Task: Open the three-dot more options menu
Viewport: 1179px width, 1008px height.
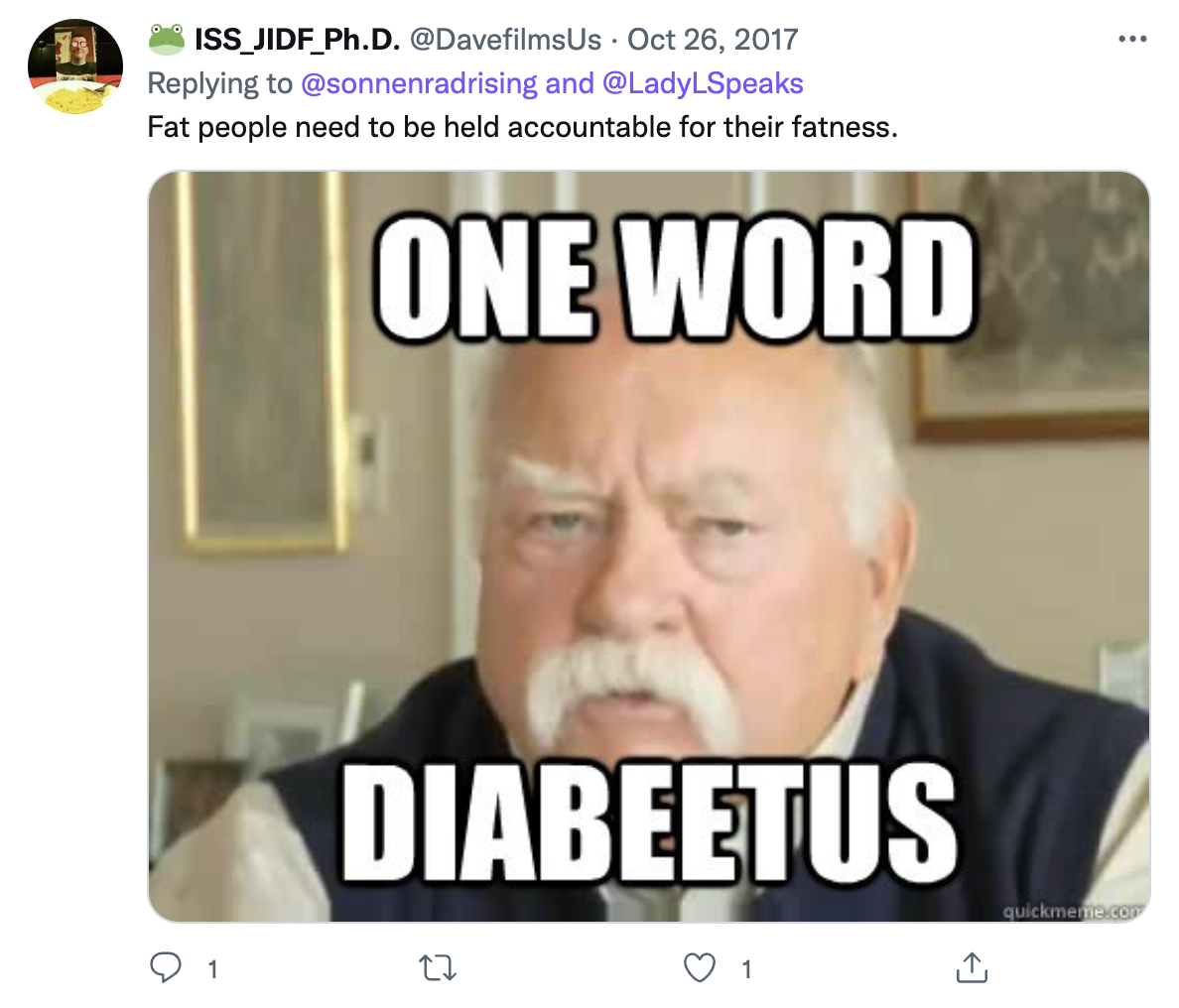Action: (x=1132, y=39)
